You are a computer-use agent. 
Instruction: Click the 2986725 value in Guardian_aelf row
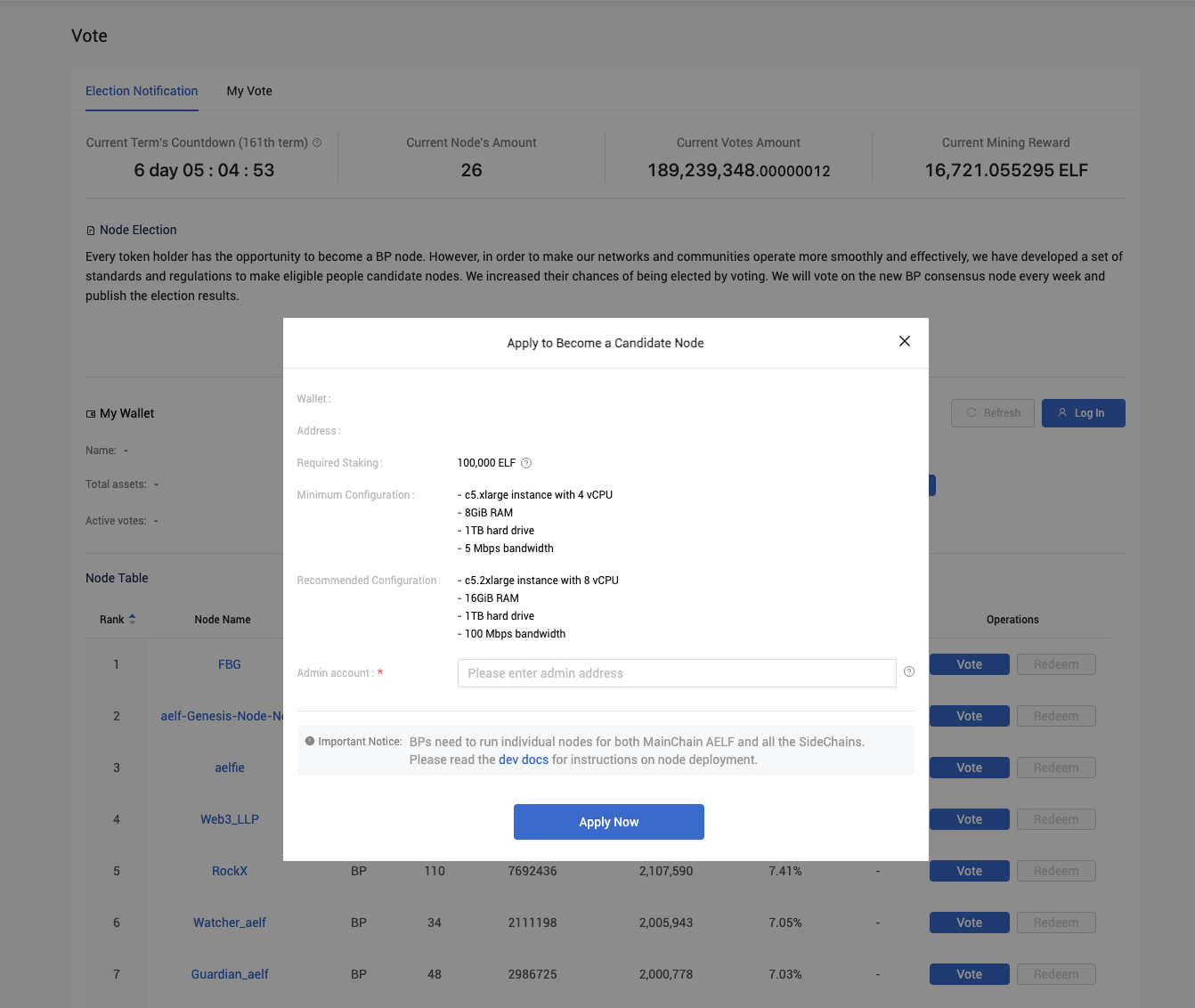(532, 974)
